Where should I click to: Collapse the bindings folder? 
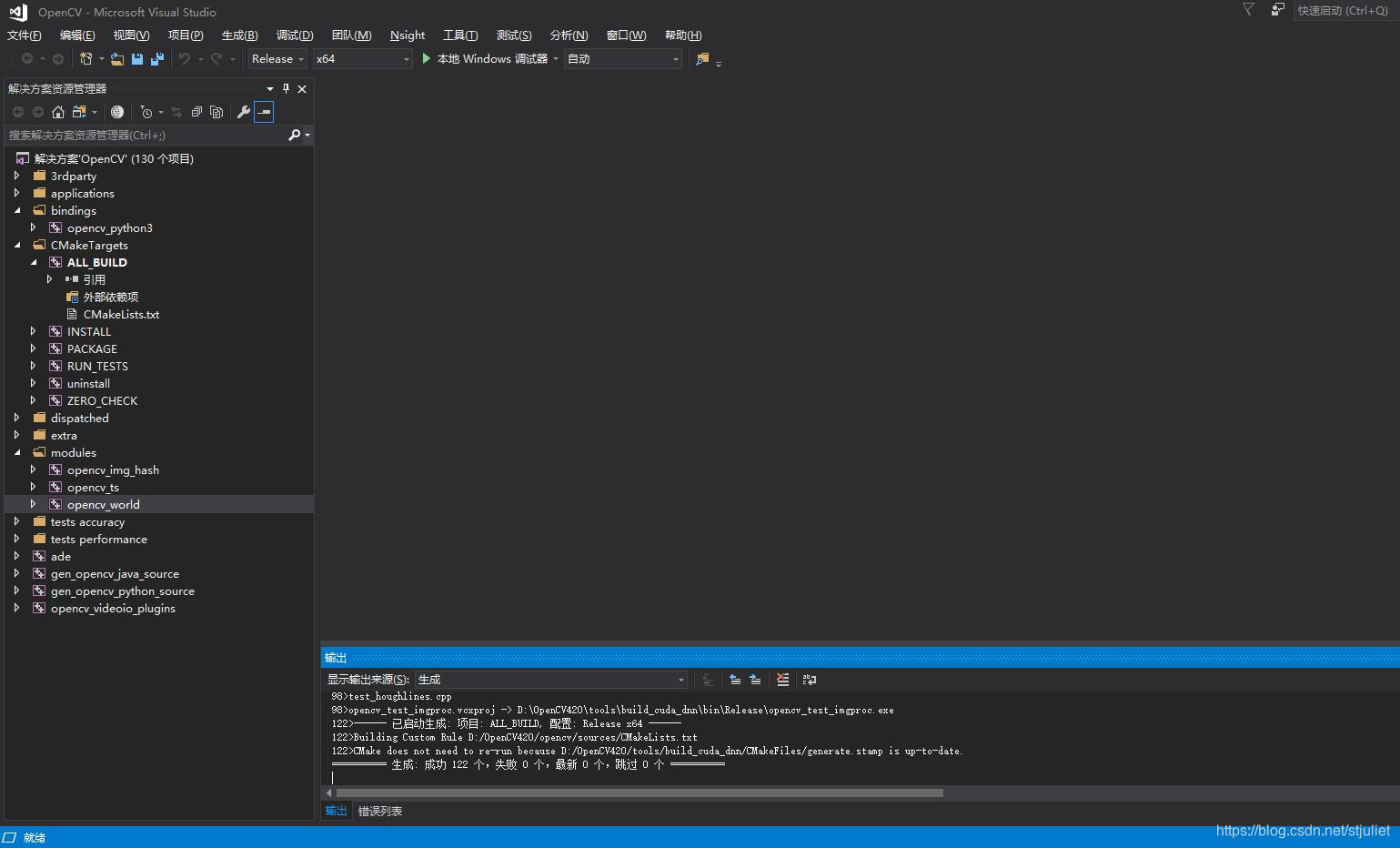[x=17, y=210]
